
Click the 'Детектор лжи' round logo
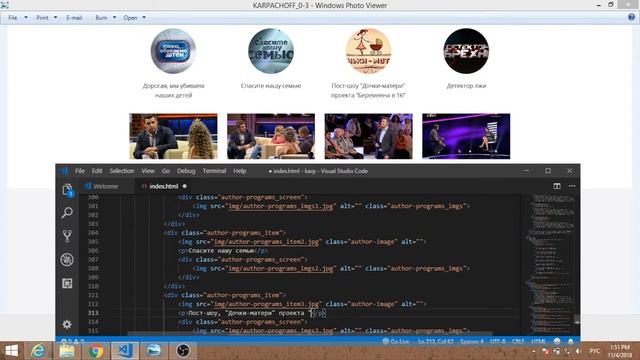(x=466, y=51)
